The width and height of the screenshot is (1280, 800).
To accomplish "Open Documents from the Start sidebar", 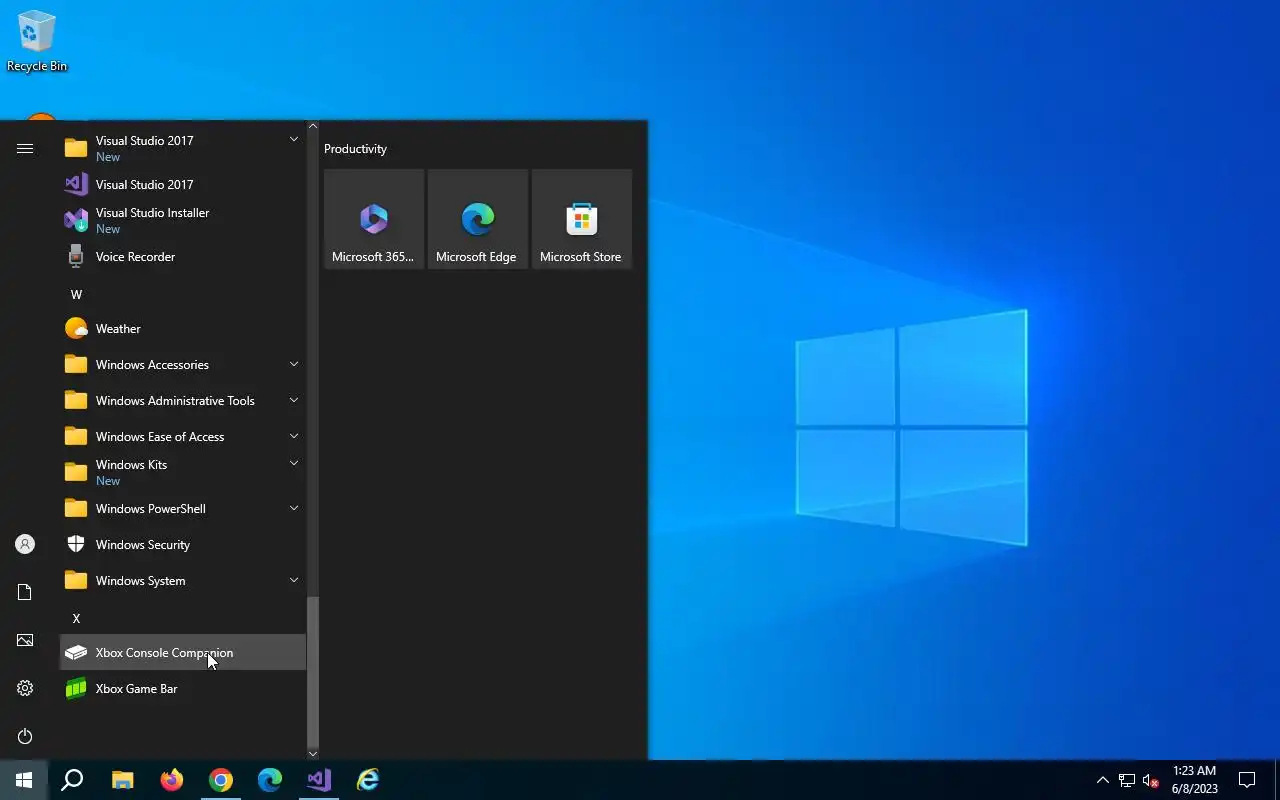I will click(x=25, y=592).
